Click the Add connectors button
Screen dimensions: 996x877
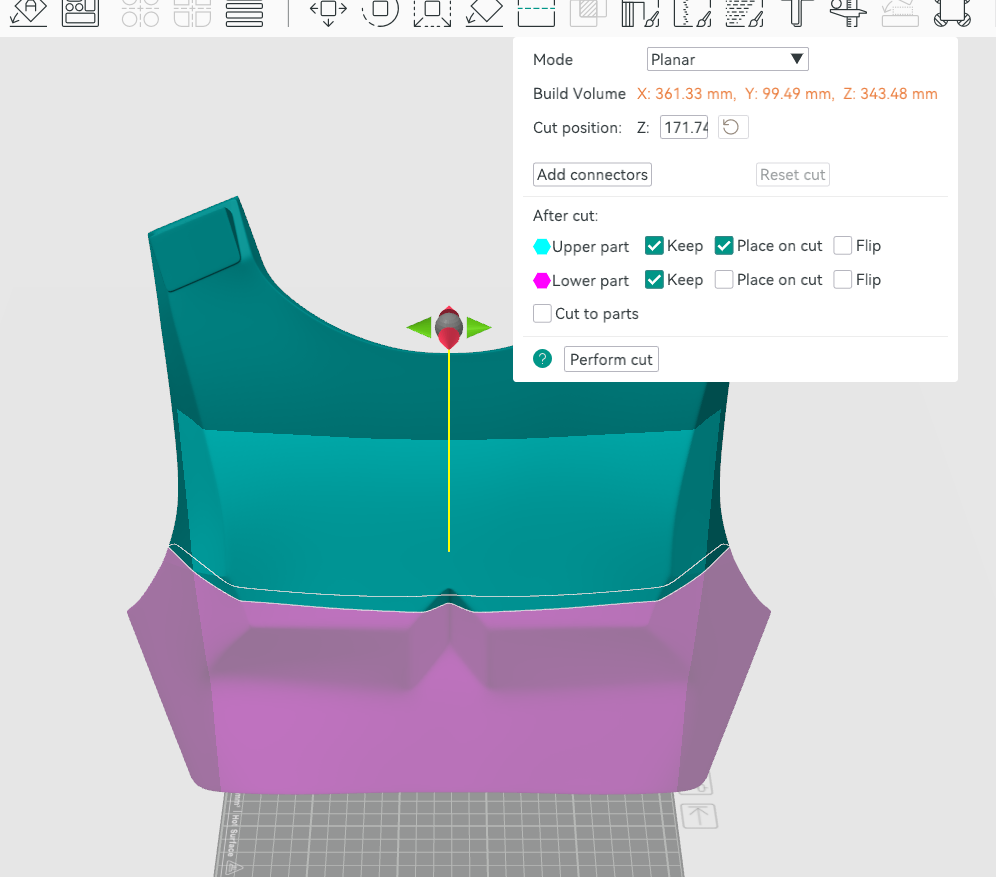click(591, 174)
